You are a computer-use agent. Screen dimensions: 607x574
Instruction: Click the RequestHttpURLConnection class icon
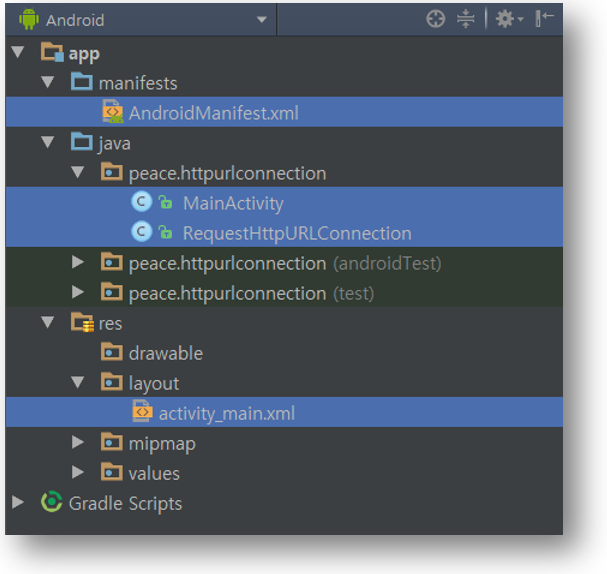[142, 231]
